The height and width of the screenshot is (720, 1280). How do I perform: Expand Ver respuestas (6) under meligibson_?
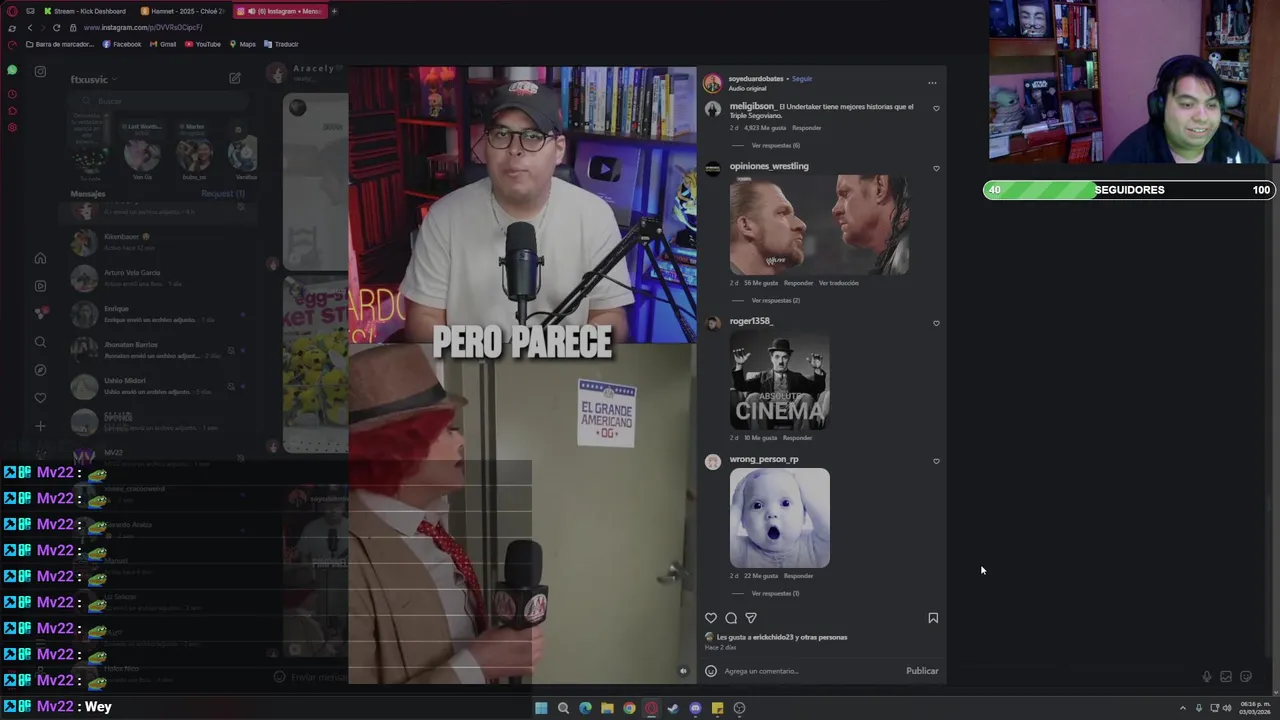point(775,145)
